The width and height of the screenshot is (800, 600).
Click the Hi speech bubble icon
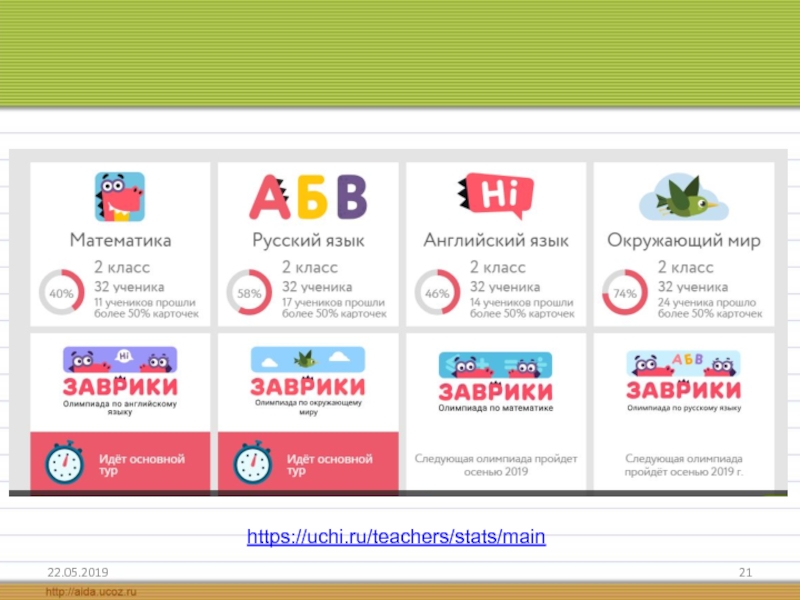coord(496,195)
